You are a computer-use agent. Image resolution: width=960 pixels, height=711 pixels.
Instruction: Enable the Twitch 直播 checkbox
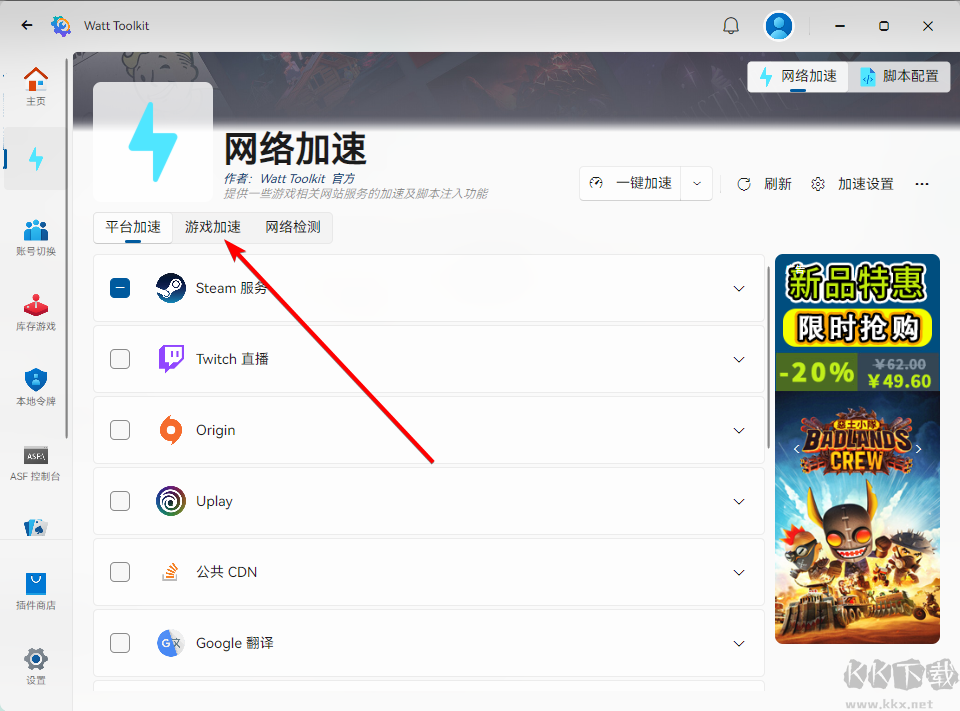point(120,359)
